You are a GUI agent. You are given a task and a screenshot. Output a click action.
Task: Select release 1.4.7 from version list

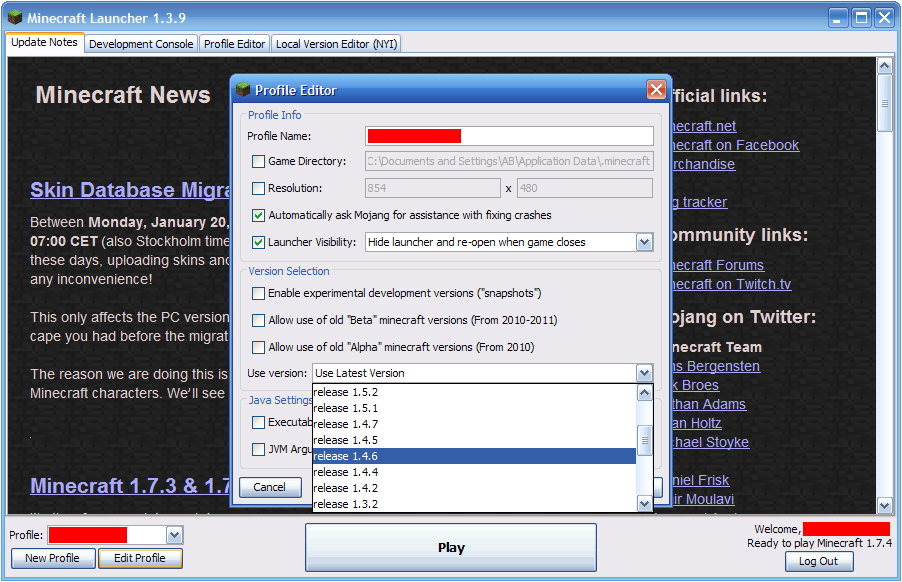[x=475, y=424]
